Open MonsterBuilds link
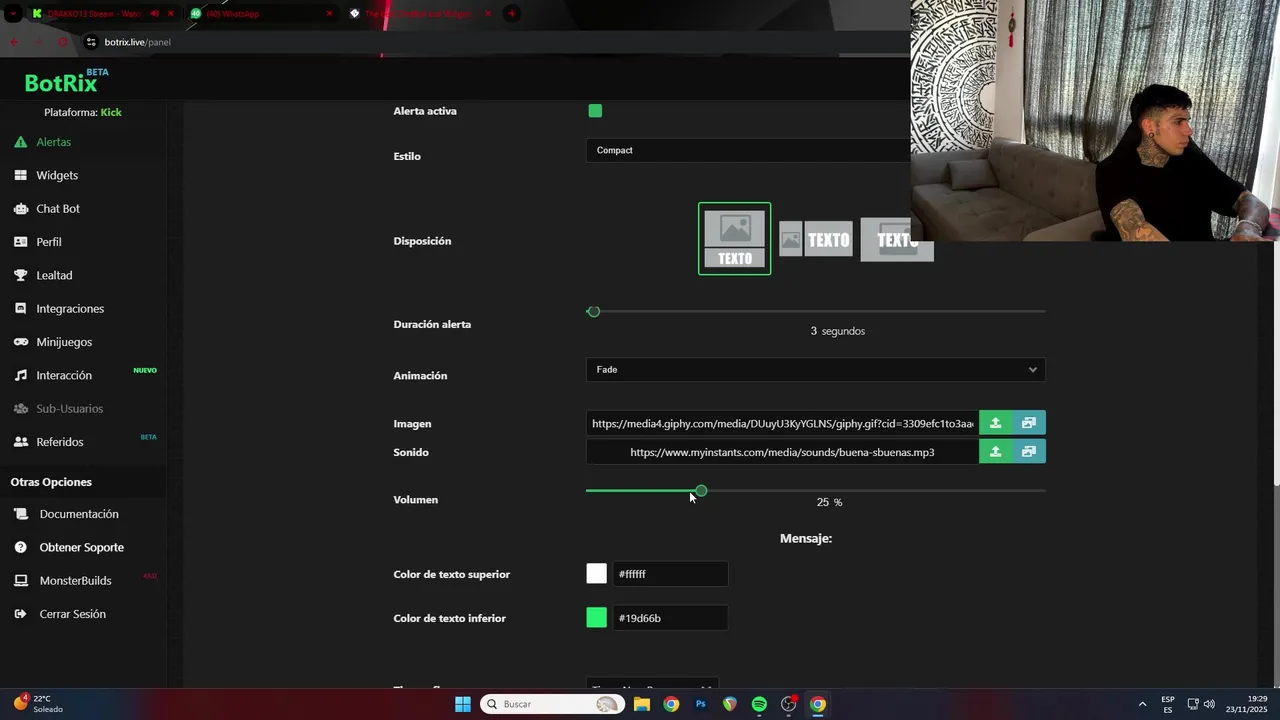The image size is (1280, 720). (x=75, y=581)
